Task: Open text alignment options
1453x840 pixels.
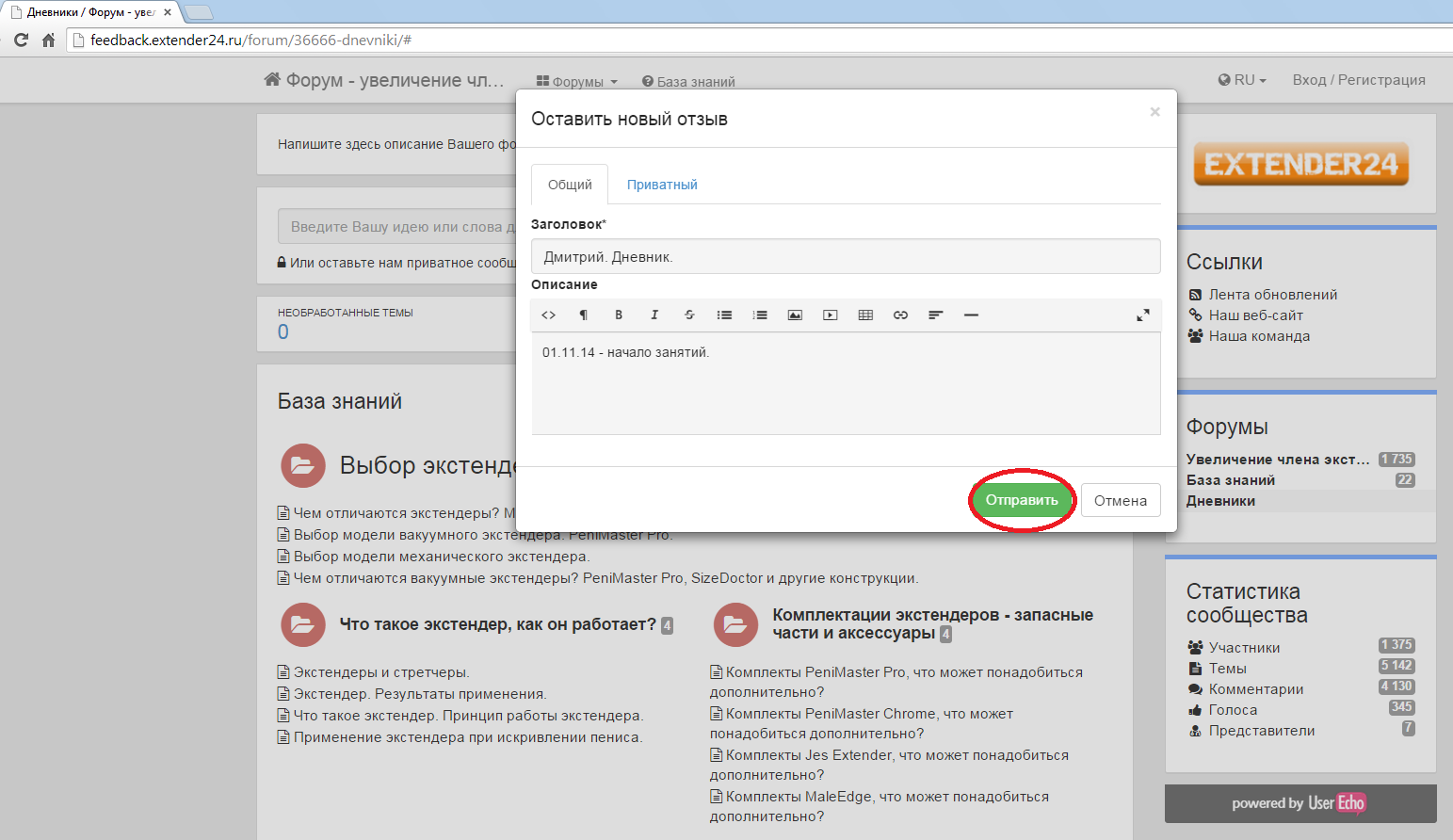Action: [x=936, y=315]
